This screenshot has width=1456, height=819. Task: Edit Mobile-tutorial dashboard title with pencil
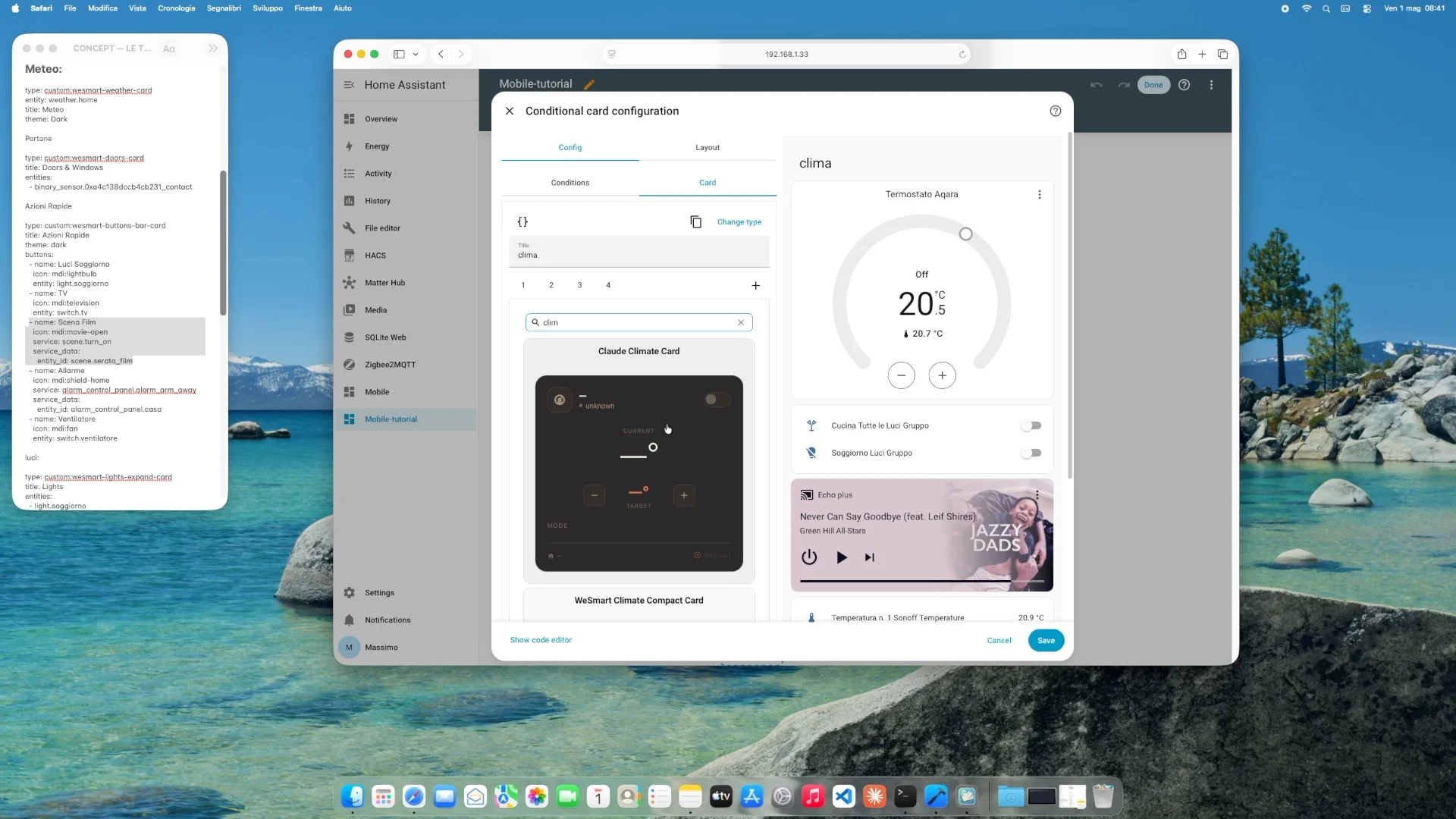[x=589, y=85]
